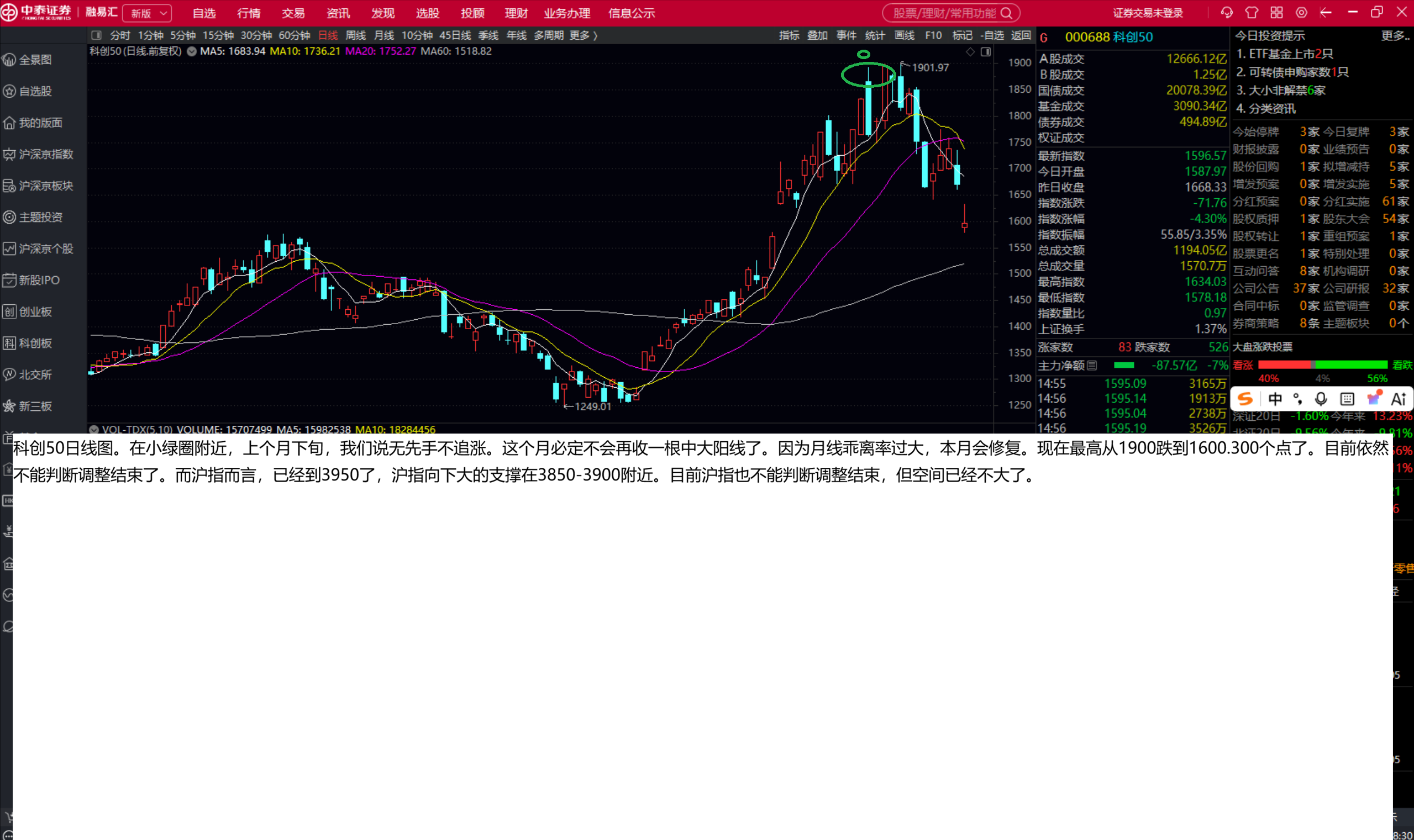The height and width of the screenshot is (840, 1414).
Task: Click the 1901.97 high price label
Action: tap(930, 67)
